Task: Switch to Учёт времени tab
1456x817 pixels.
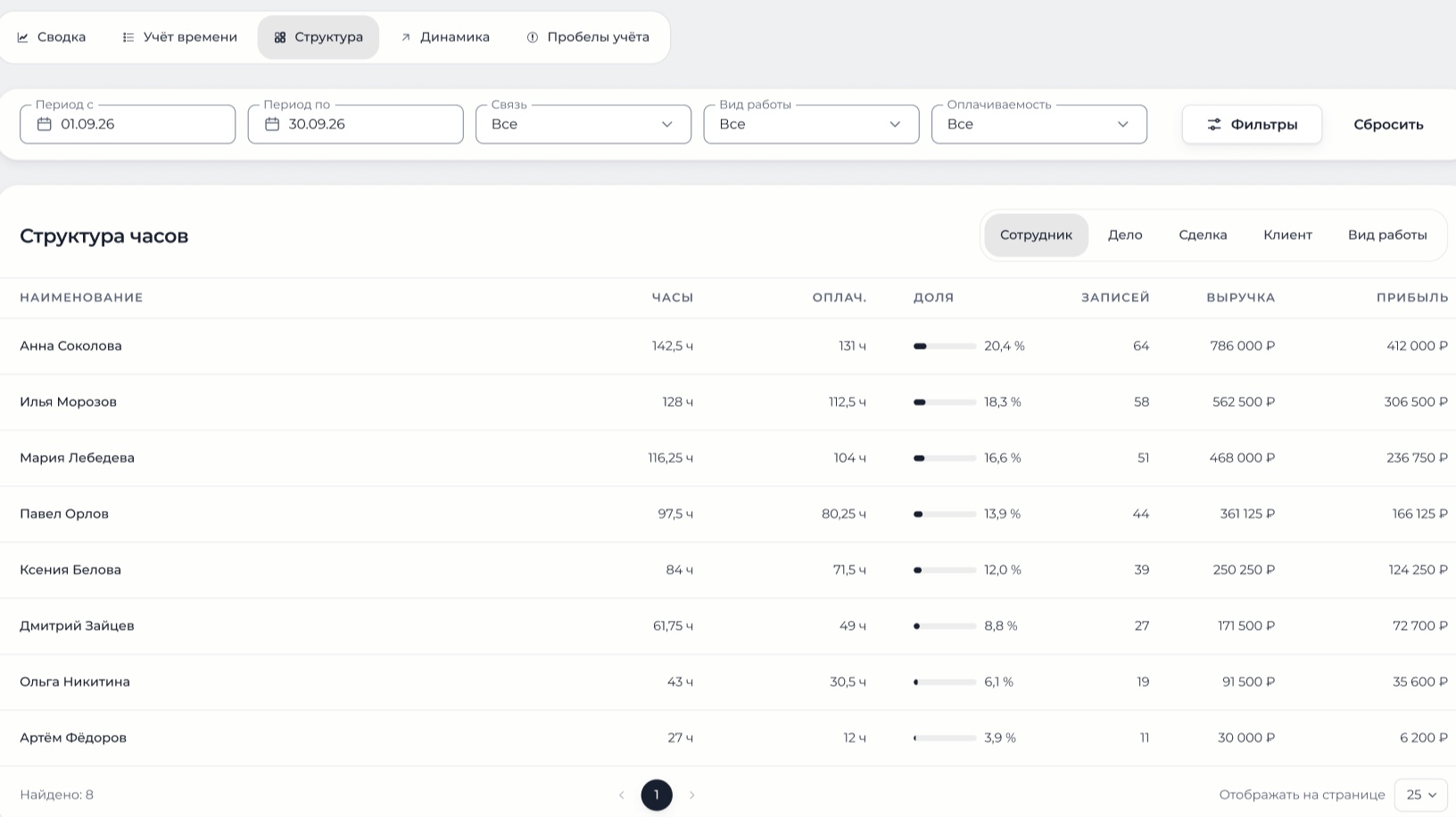Action: (x=179, y=37)
